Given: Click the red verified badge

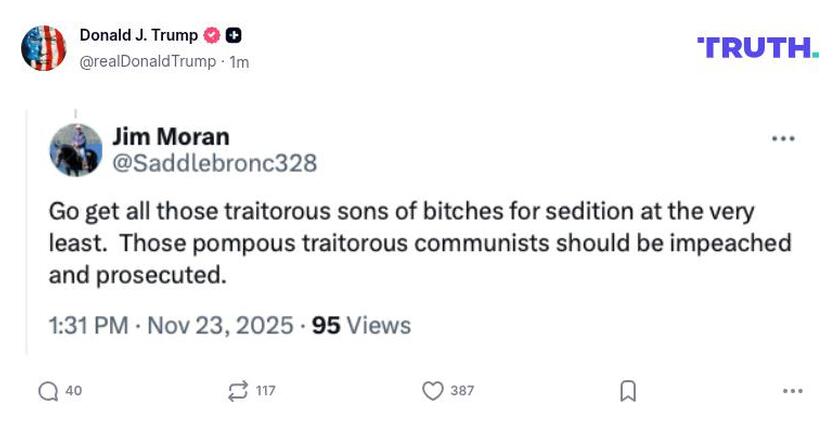Looking at the screenshot, I should tap(212, 36).
